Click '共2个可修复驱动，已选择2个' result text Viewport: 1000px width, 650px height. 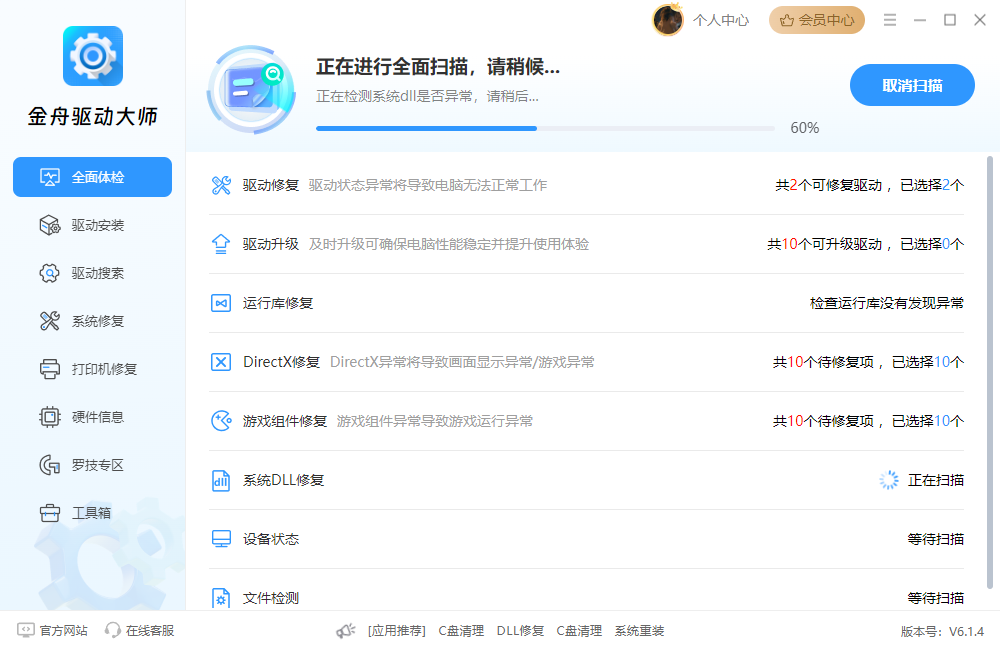pos(869,185)
